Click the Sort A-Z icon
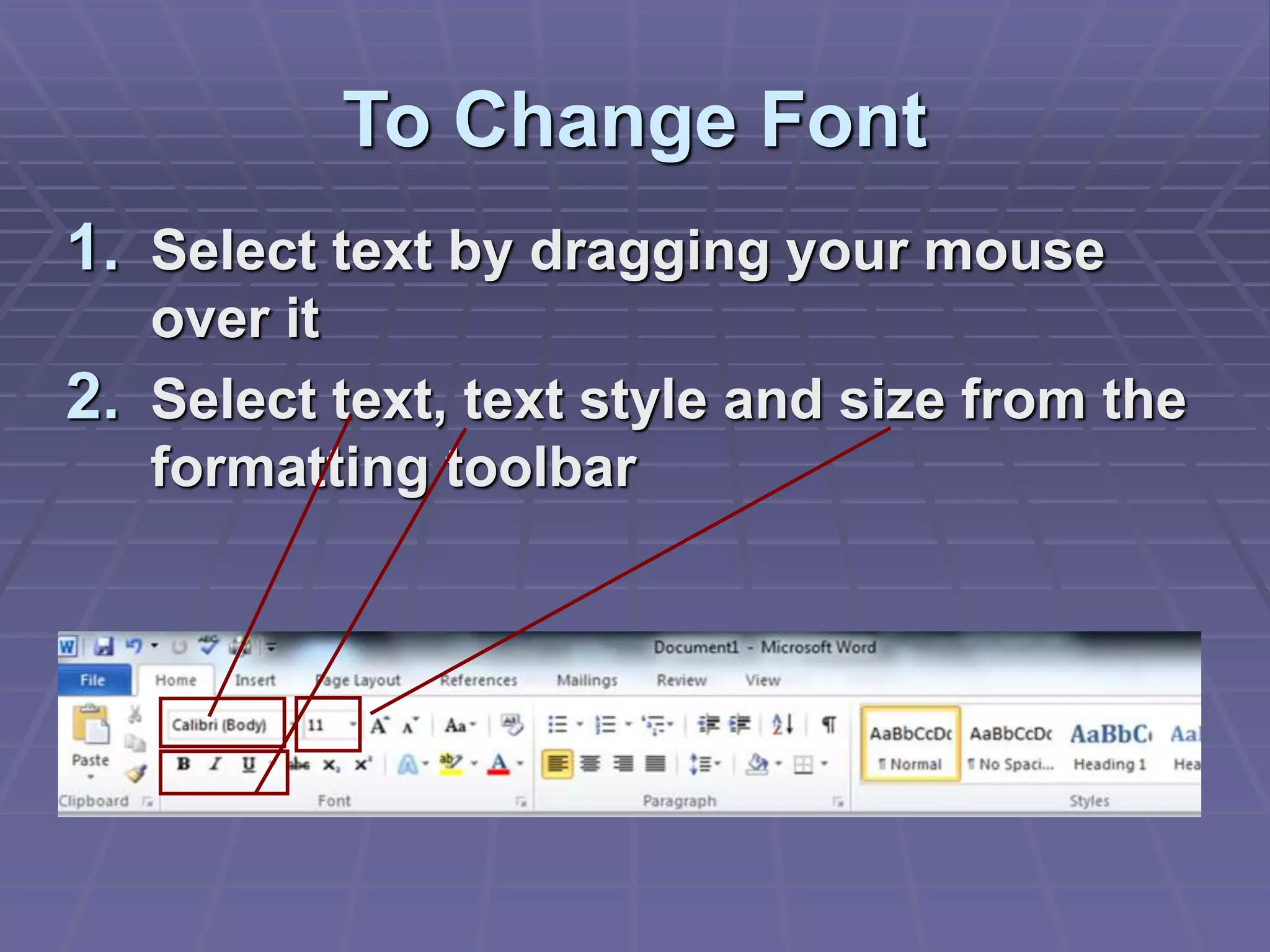 (x=783, y=724)
